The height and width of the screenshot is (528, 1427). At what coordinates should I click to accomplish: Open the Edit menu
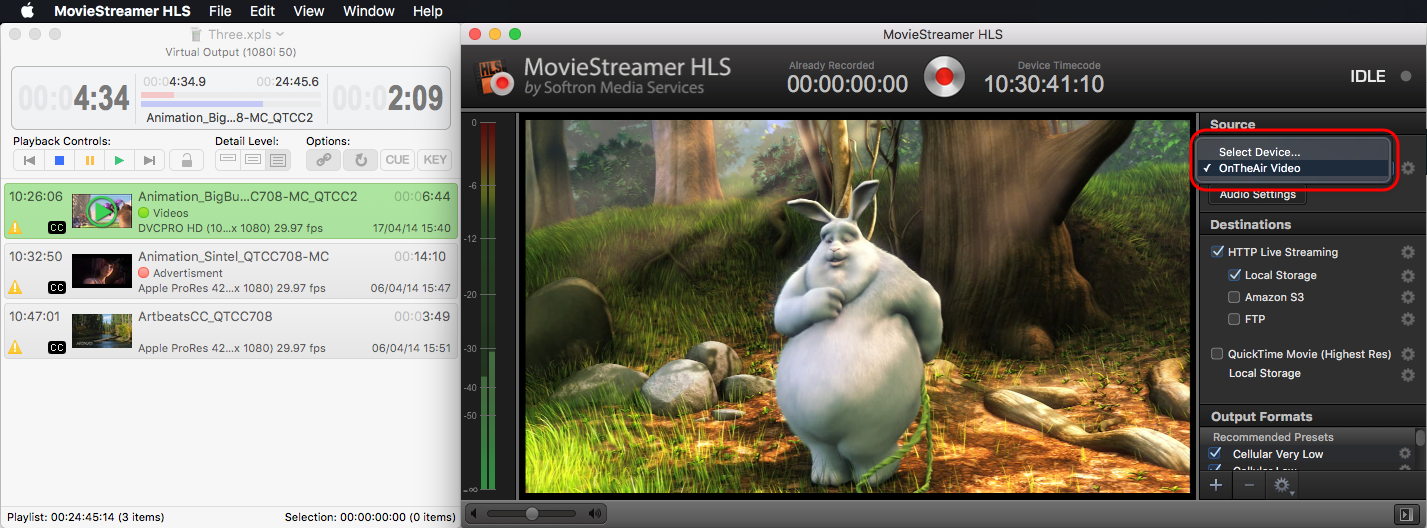coord(262,11)
